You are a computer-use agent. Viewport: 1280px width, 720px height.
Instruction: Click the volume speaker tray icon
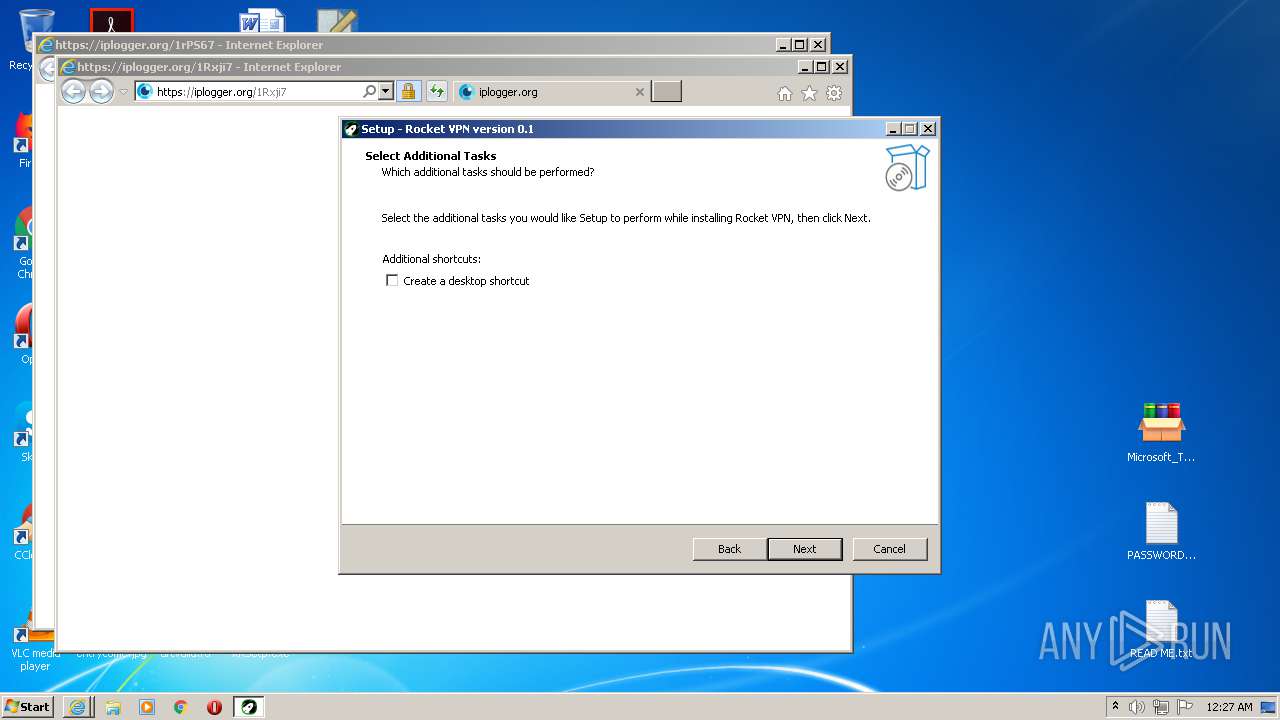click(x=1137, y=707)
